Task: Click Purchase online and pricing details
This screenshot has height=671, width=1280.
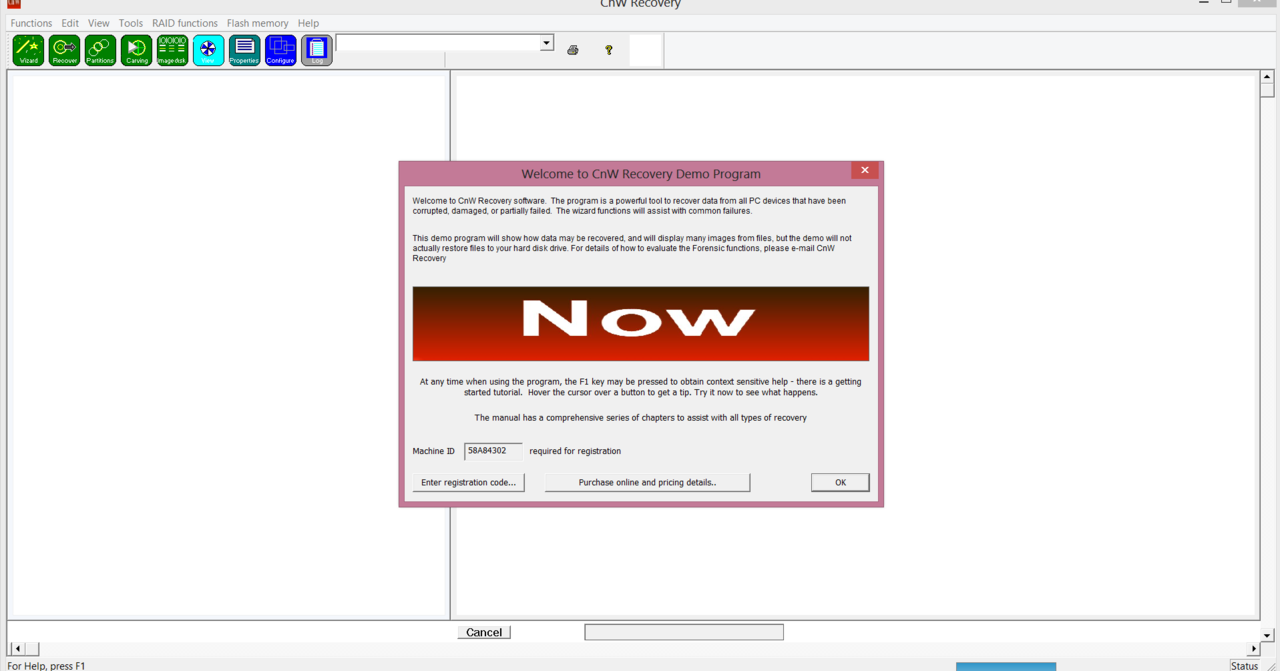Action: click(x=647, y=482)
